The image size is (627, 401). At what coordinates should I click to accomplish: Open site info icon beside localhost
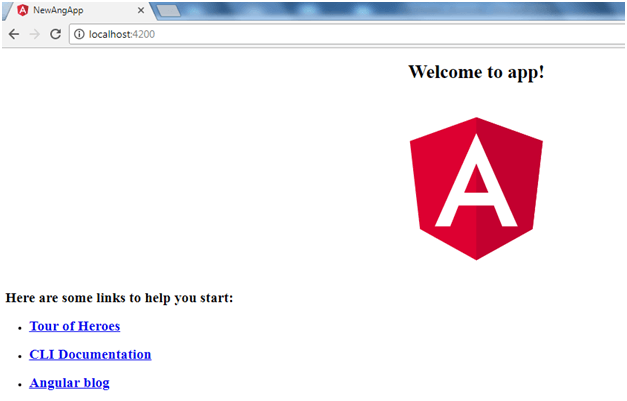[80, 34]
